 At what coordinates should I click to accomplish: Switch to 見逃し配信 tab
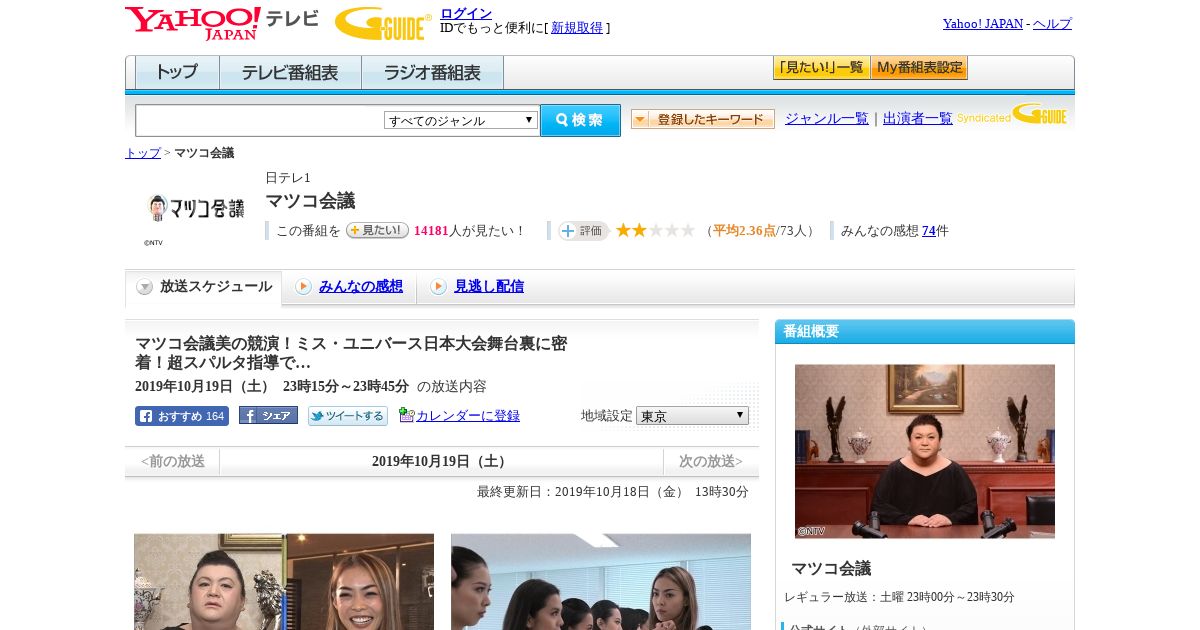point(488,287)
